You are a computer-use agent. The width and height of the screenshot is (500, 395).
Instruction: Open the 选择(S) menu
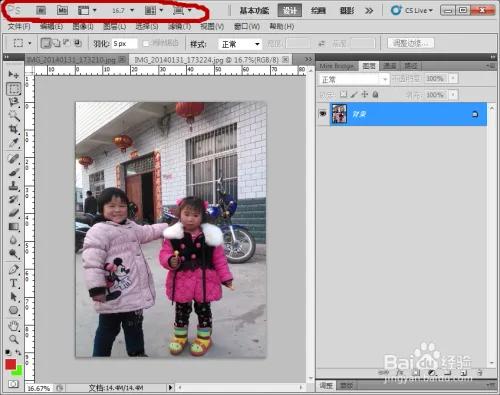(147, 26)
